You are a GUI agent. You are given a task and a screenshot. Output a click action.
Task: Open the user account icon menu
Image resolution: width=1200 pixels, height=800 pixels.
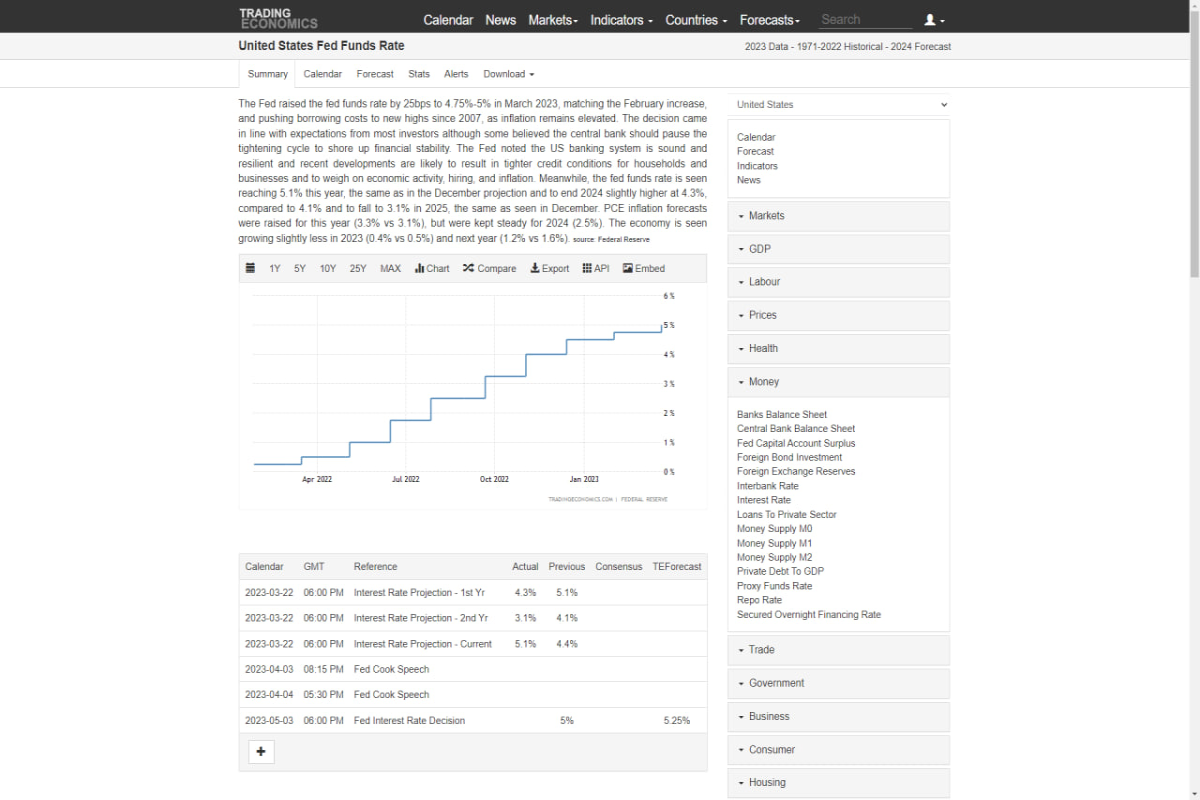click(934, 20)
